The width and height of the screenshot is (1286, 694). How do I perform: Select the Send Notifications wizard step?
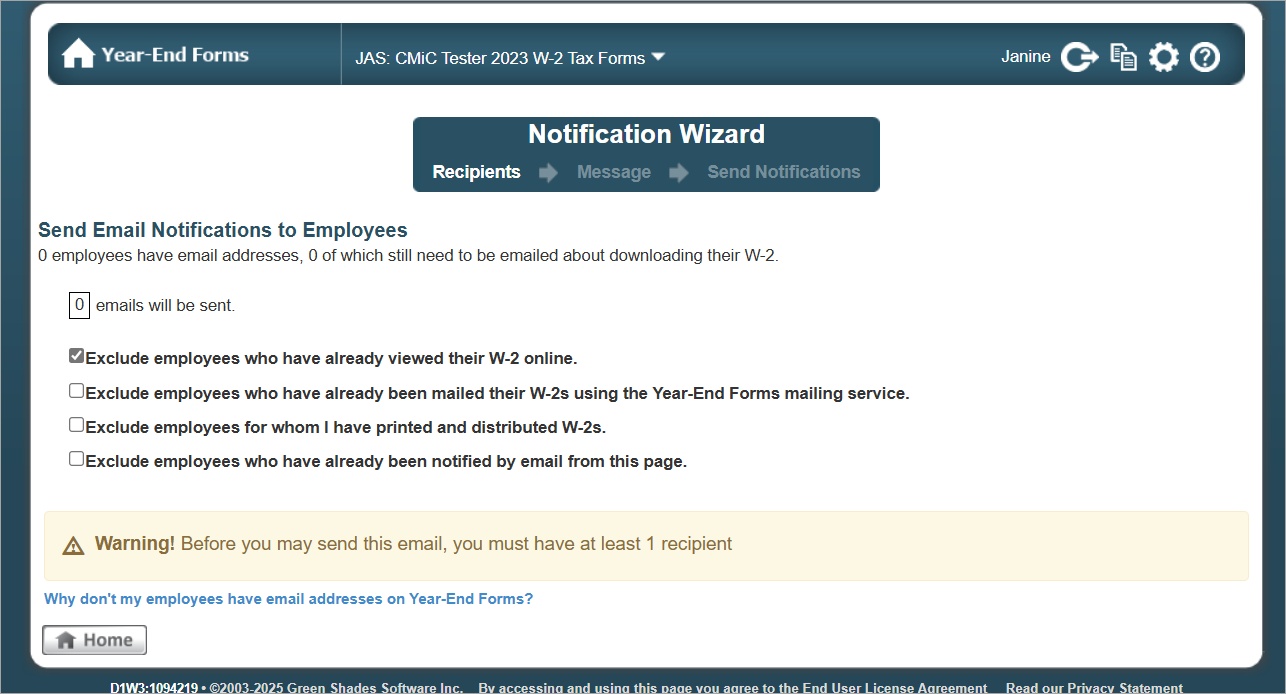[x=784, y=172]
